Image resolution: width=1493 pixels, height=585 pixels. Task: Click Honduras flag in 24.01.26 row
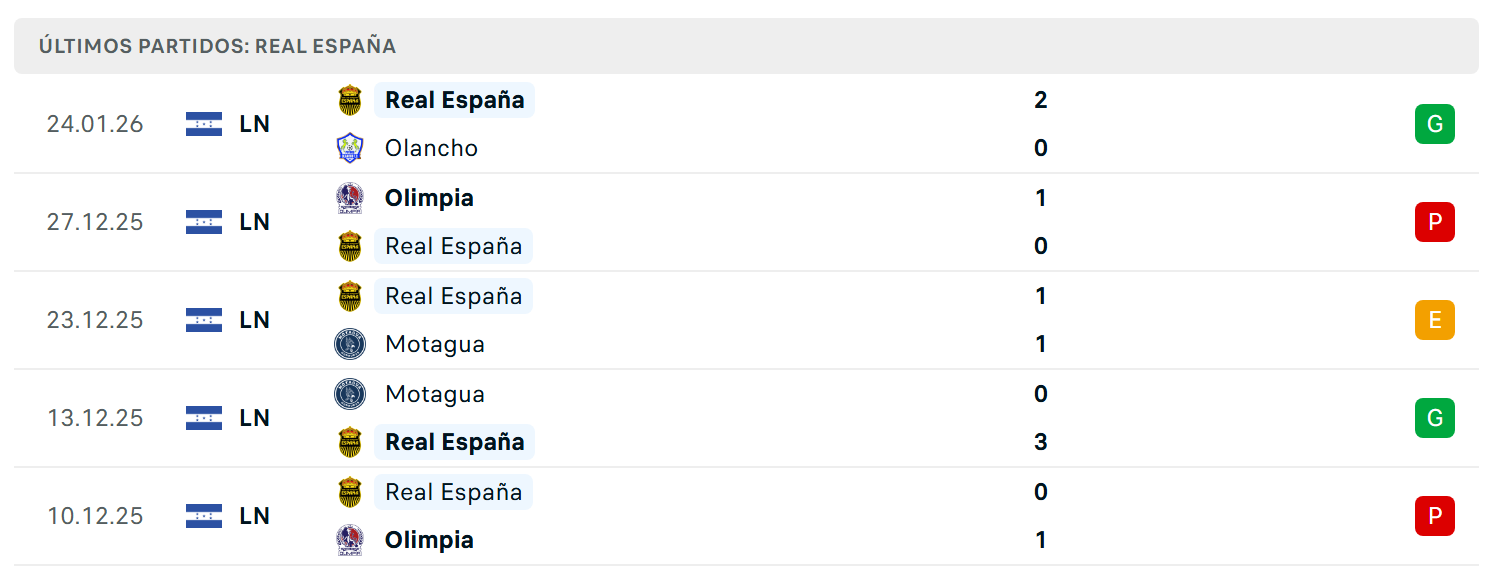pos(204,124)
